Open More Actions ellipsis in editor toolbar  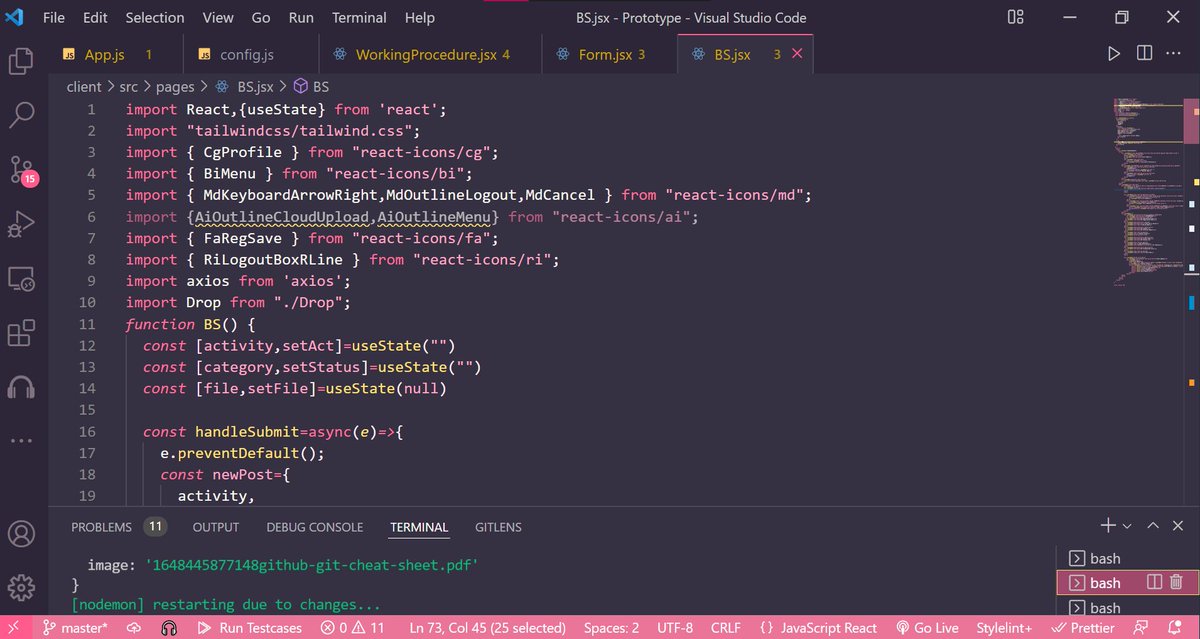[1175, 54]
